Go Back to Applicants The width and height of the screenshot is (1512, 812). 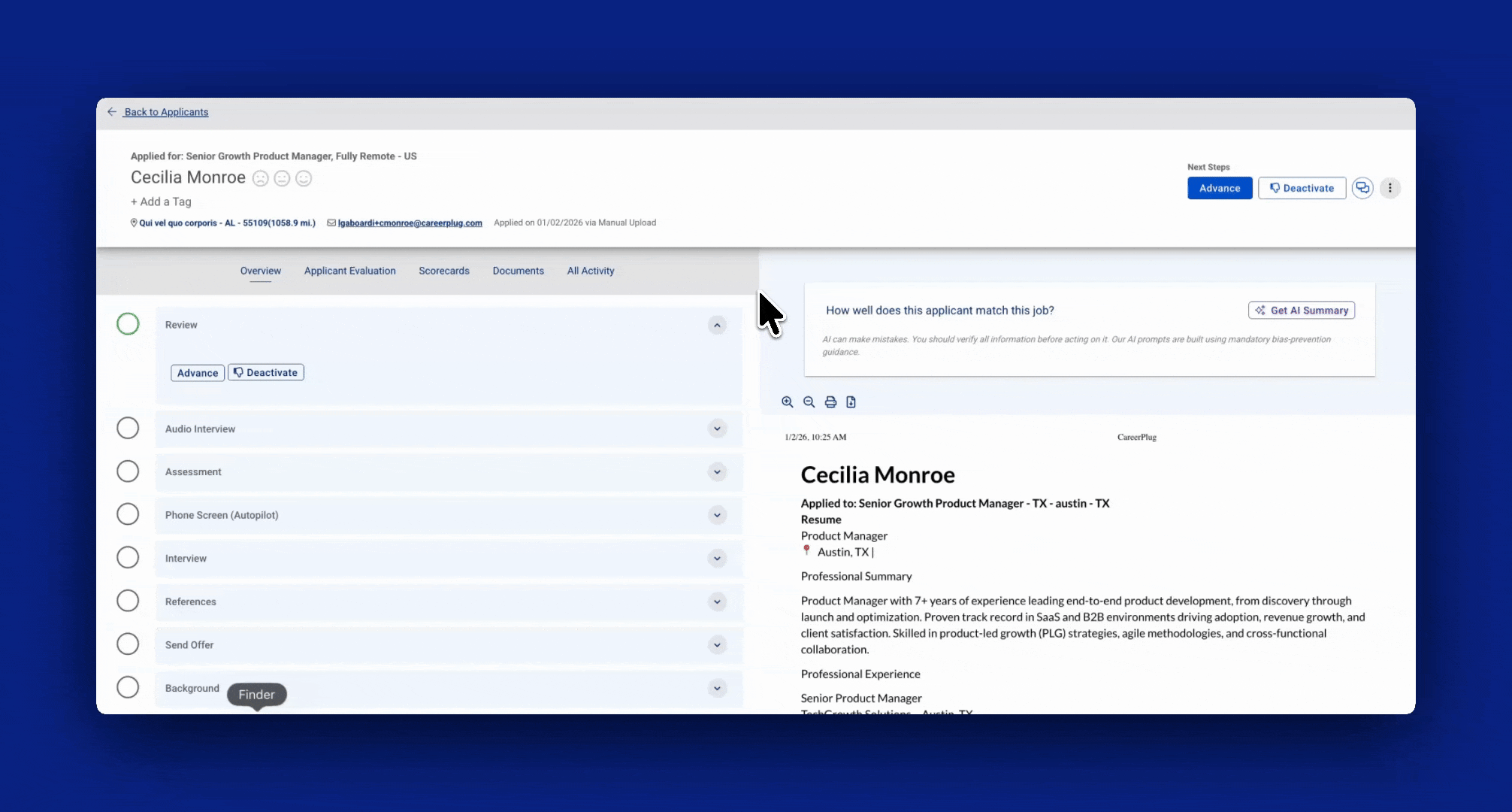165,112
